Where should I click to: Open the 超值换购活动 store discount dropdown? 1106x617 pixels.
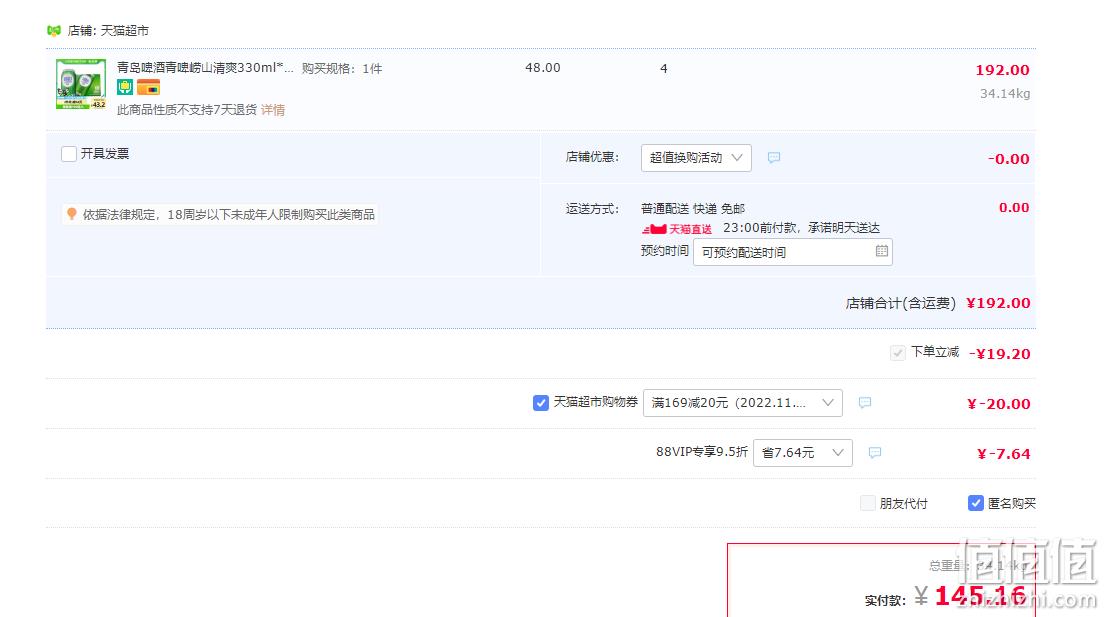click(696, 158)
